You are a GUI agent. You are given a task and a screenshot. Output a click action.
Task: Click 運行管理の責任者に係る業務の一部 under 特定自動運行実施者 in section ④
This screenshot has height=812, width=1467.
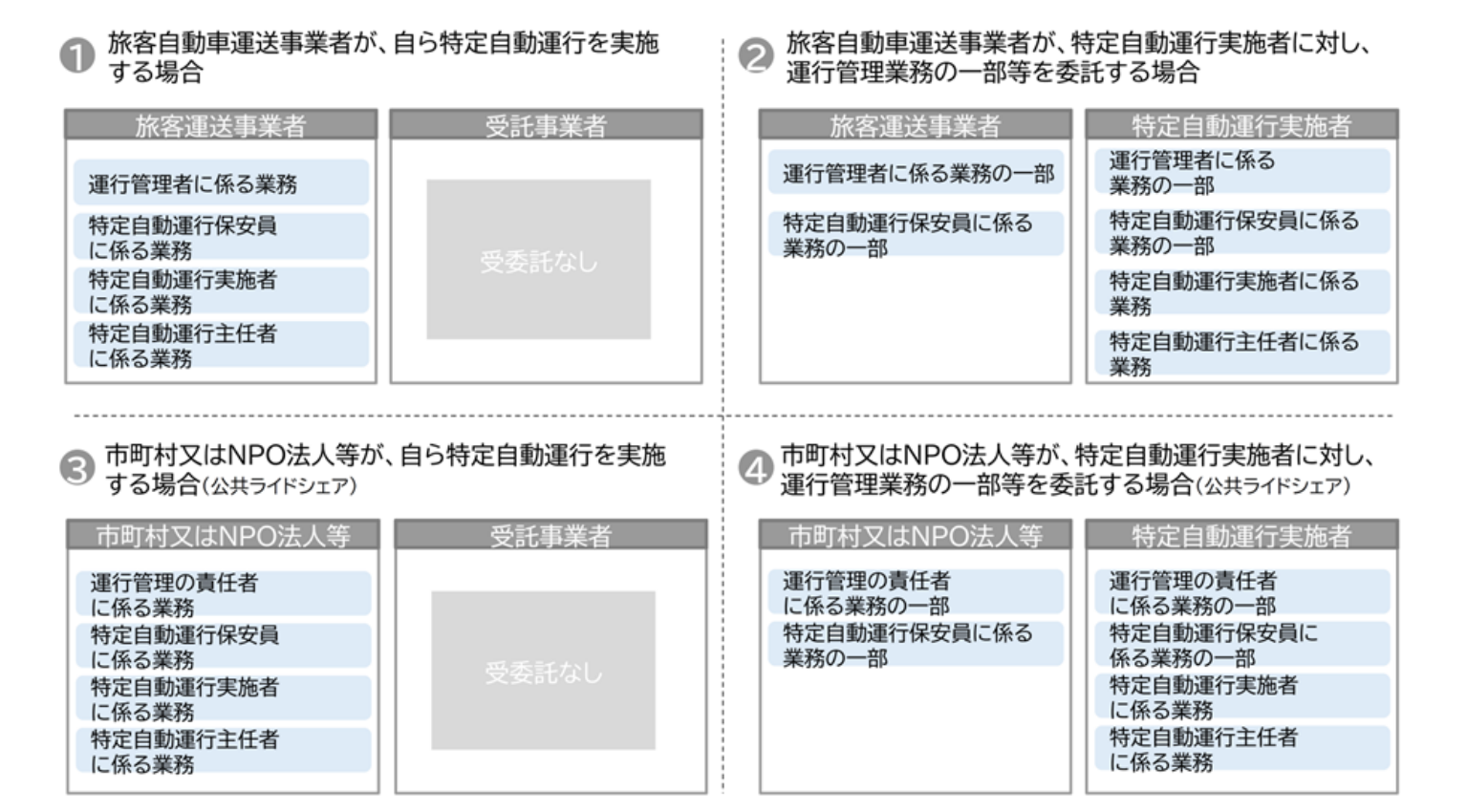[x=1242, y=592]
